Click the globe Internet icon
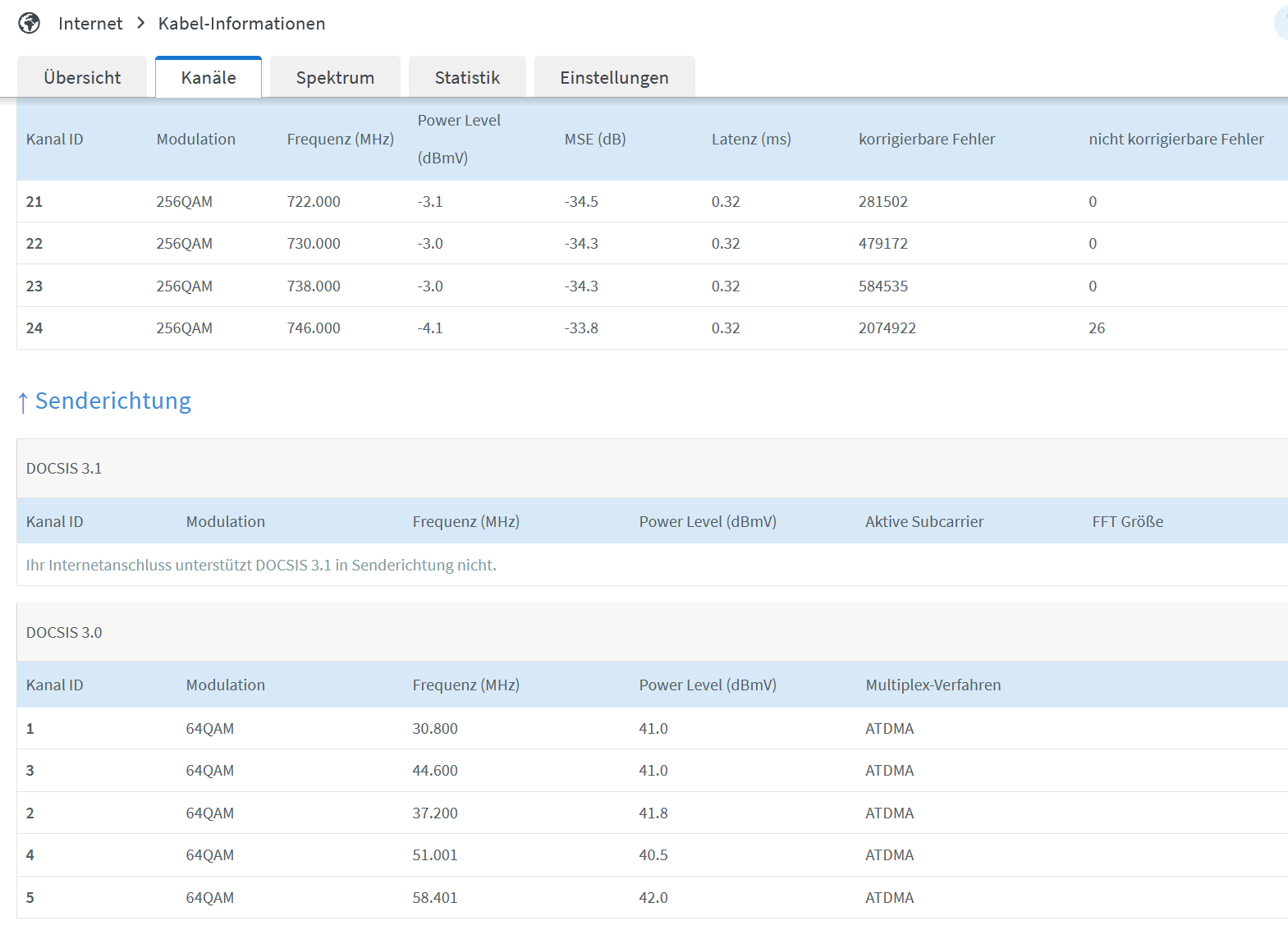 point(30,23)
